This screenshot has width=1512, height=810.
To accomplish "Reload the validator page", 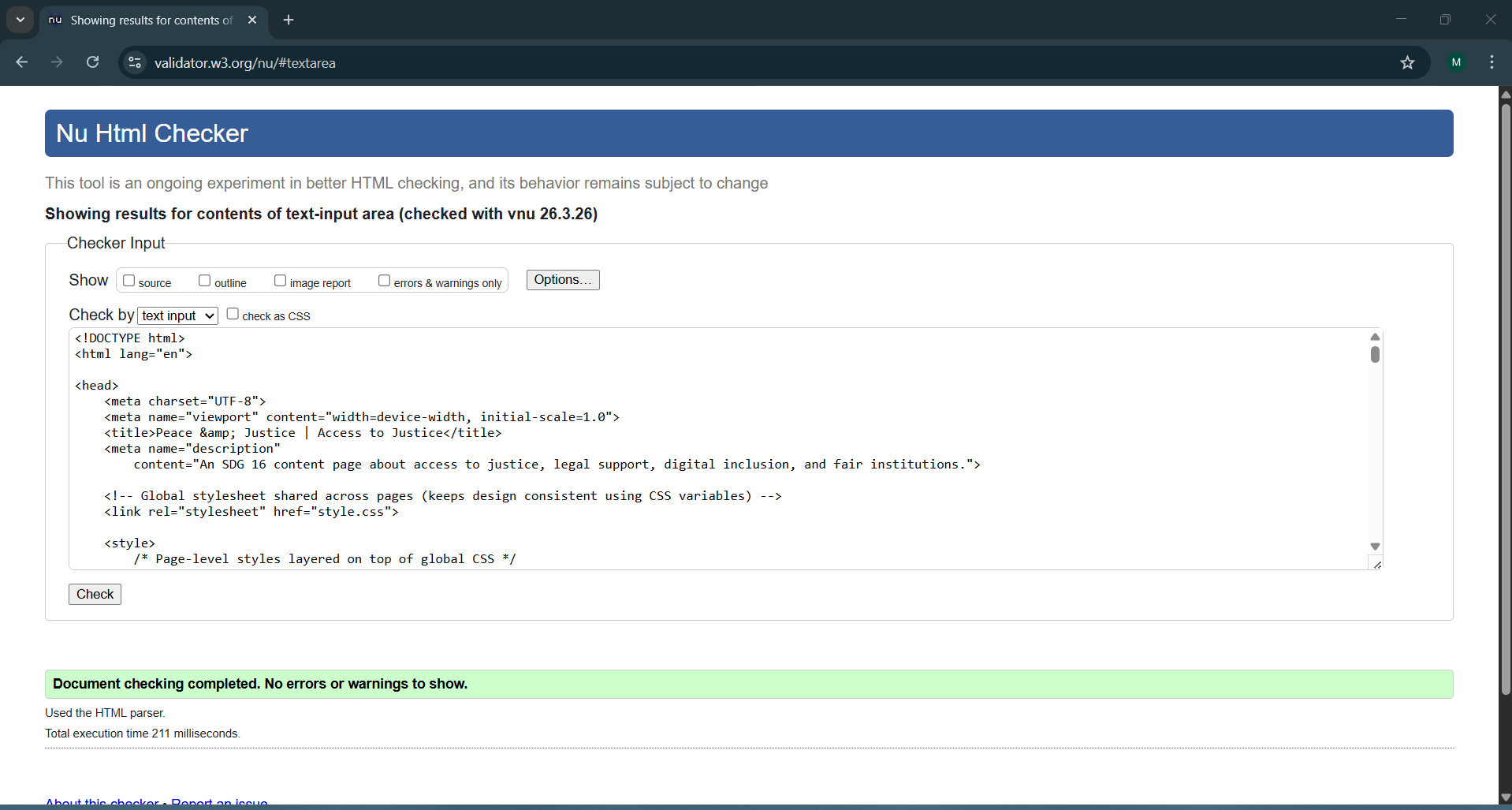I will [x=92, y=62].
